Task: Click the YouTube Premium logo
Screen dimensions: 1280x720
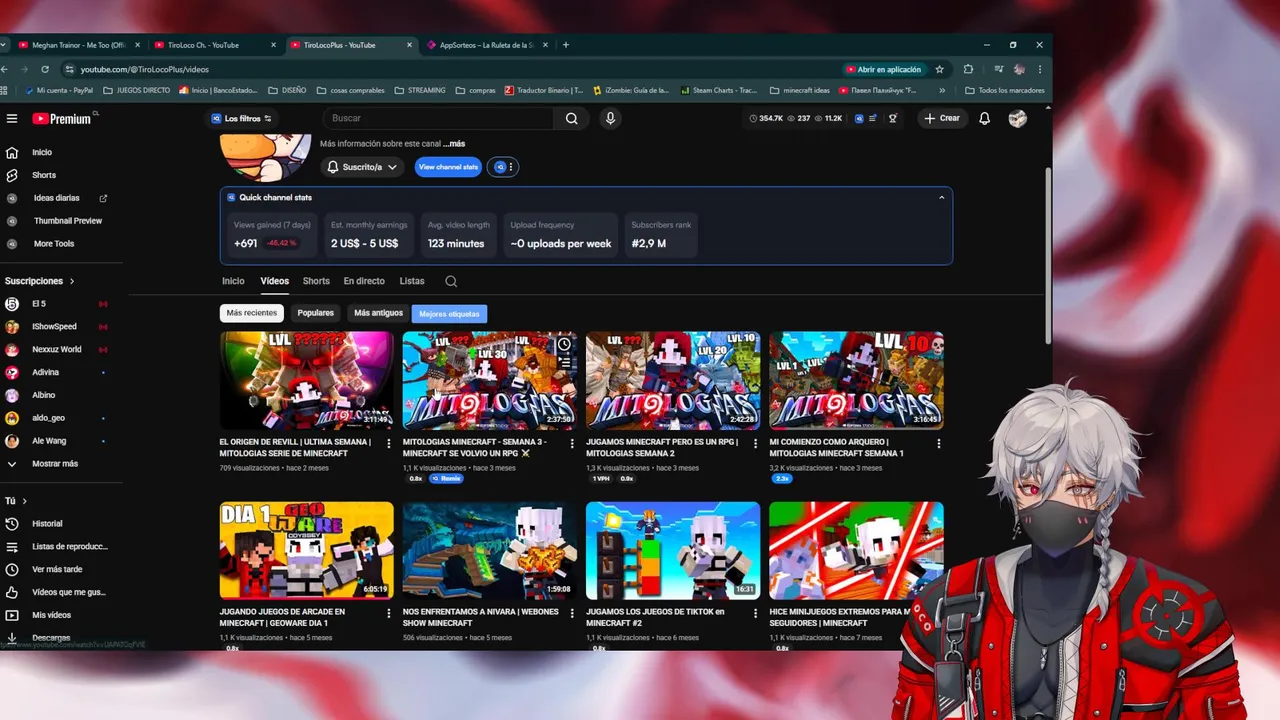Action: pyautogui.click(x=62, y=118)
